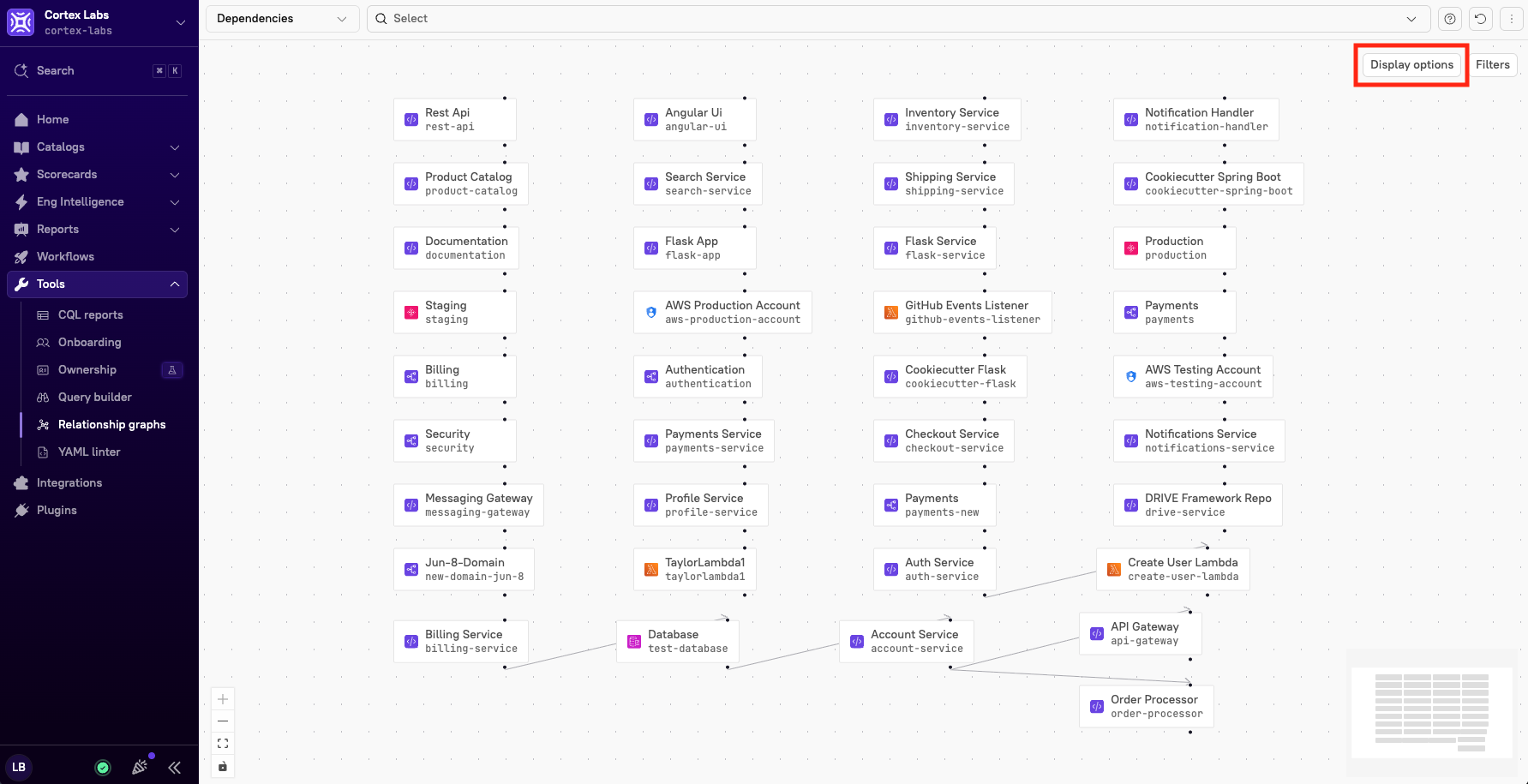The height and width of the screenshot is (784, 1528).
Task: Click the fit view icon
Action: coord(223,744)
